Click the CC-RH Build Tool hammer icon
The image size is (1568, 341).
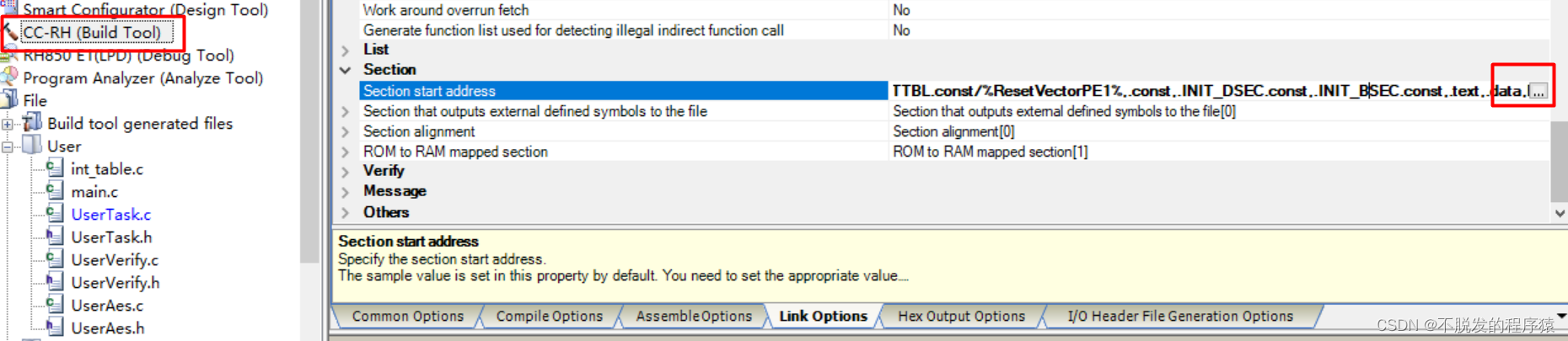10,33
